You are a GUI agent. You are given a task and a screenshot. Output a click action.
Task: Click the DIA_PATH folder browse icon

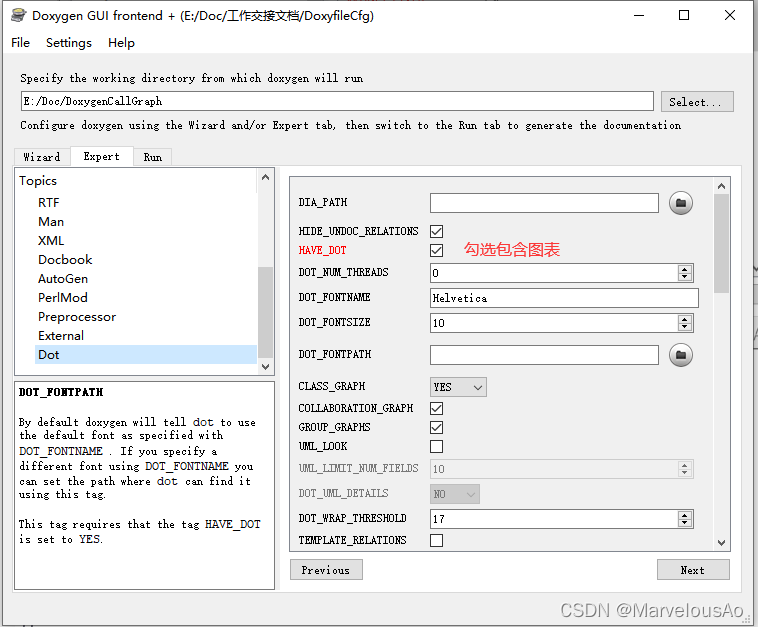[x=681, y=203]
